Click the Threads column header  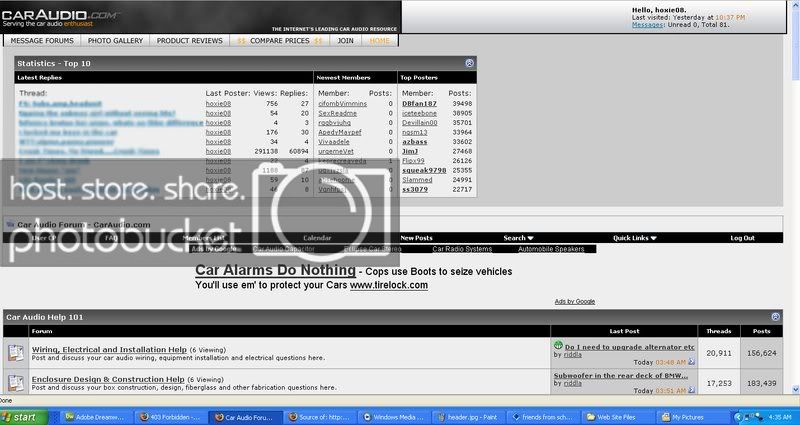point(718,331)
